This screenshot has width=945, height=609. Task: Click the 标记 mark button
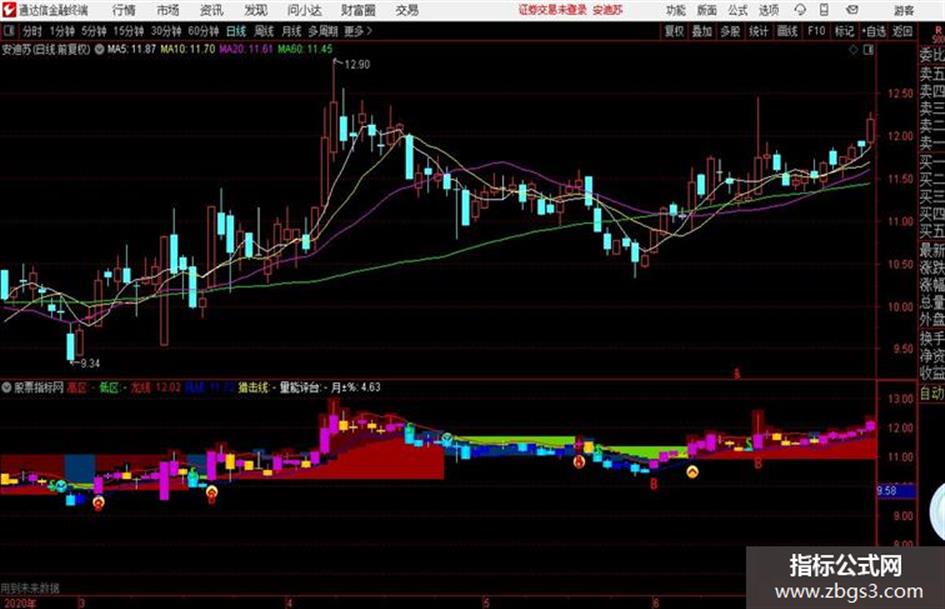tap(844, 31)
